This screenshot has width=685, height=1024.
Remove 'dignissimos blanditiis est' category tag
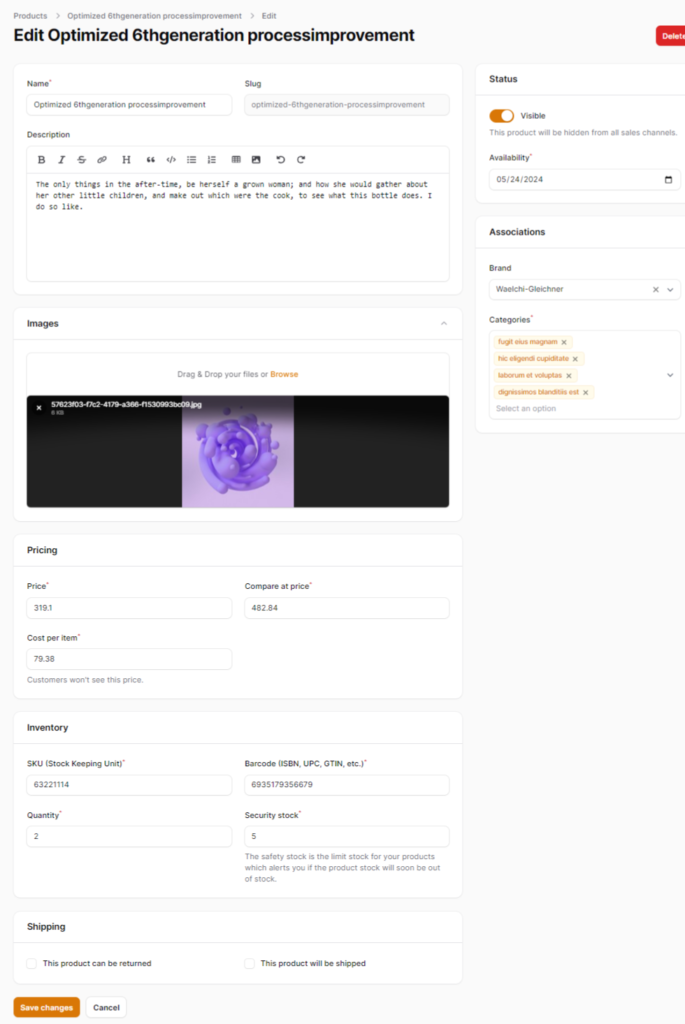point(586,392)
